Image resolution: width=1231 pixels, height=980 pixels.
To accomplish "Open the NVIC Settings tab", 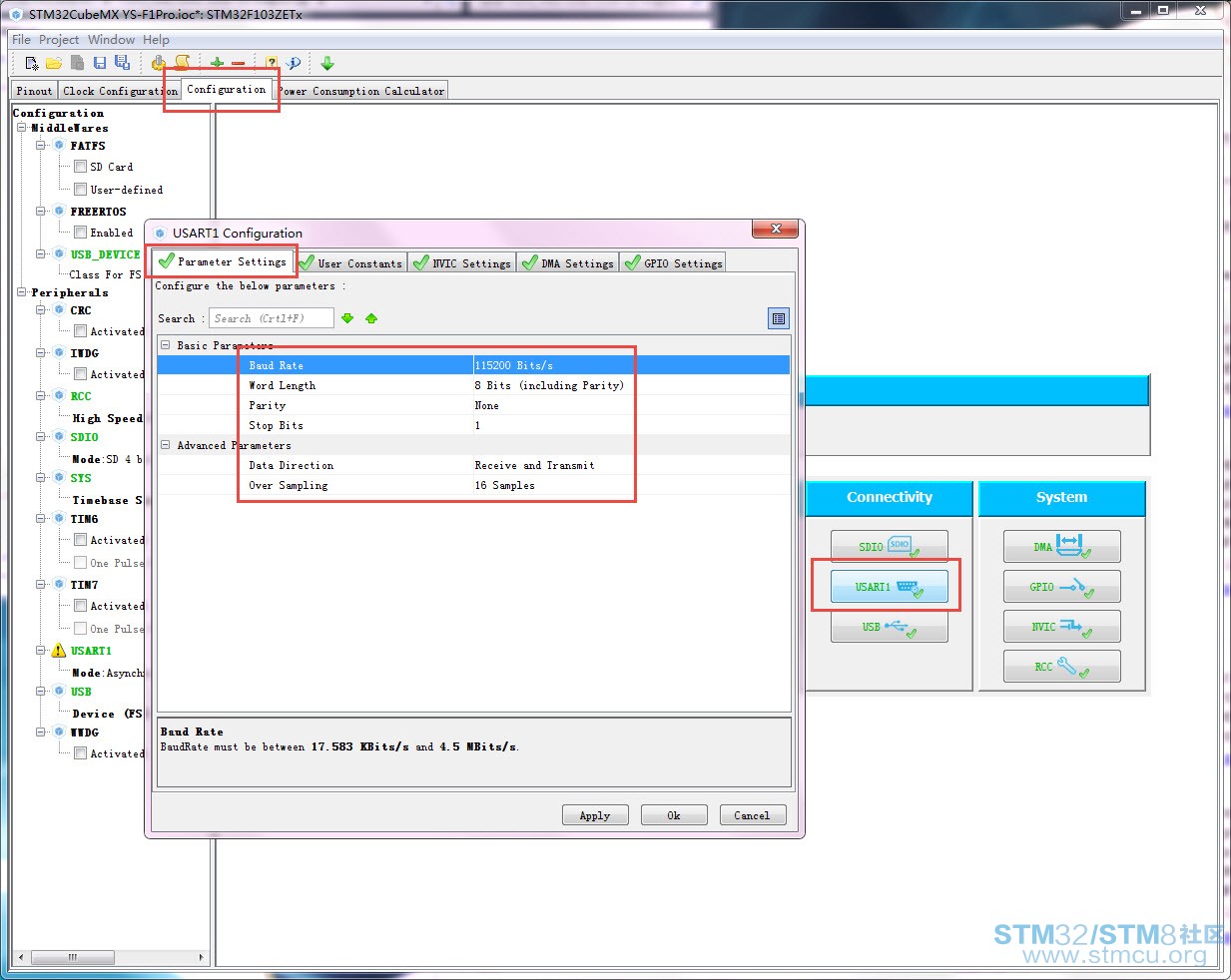I will point(462,263).
